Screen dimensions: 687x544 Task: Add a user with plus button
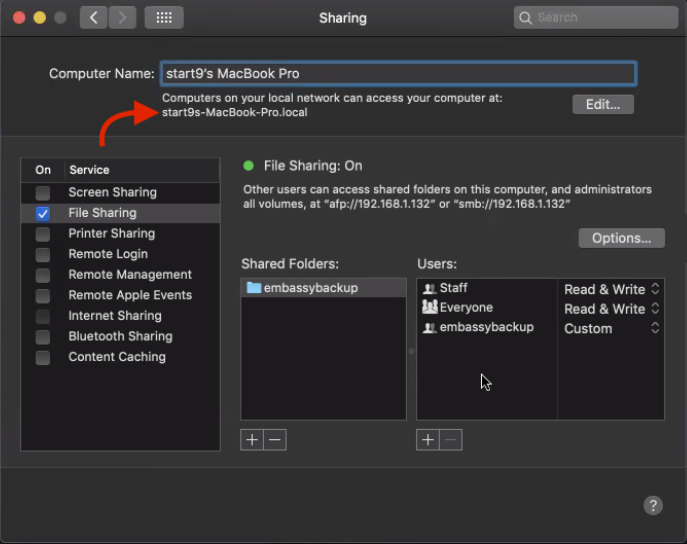point(427,440)
